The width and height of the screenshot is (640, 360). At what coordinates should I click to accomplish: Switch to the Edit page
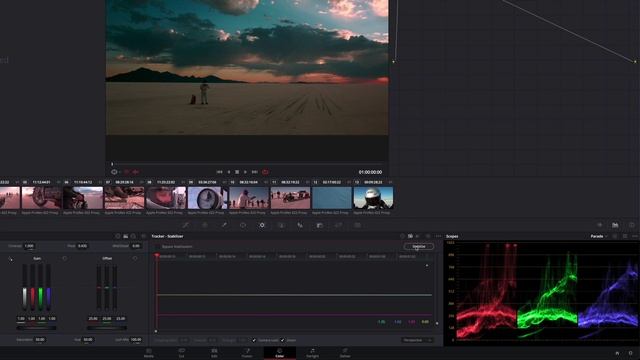click(214, 353)
